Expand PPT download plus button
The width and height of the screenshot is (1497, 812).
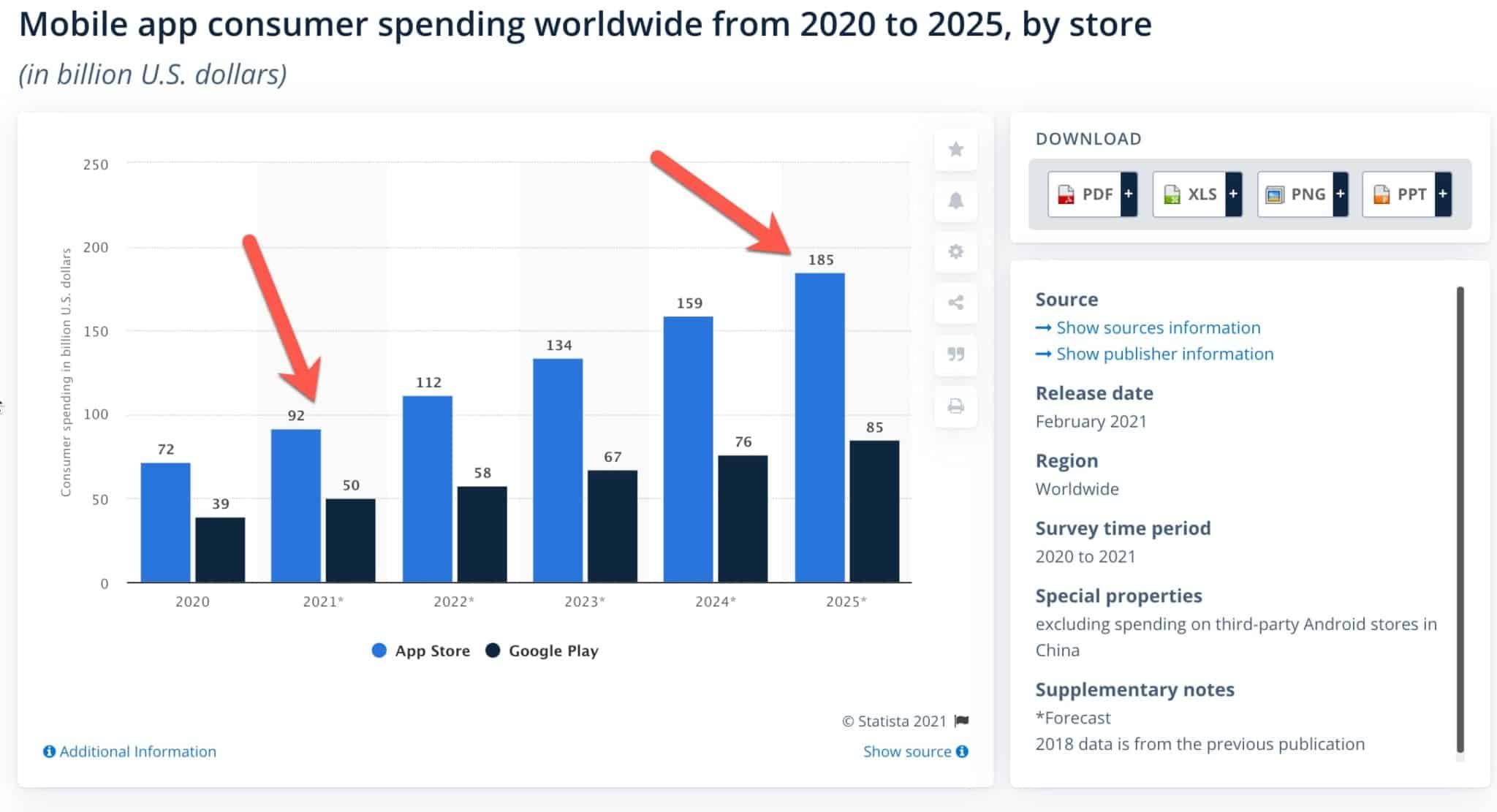1443,194
